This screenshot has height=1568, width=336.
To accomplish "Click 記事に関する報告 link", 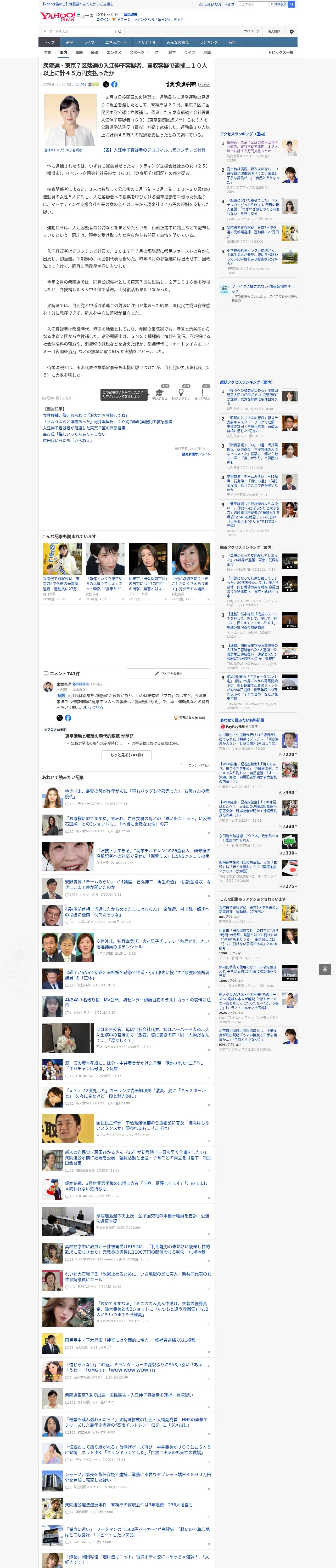I will pos(57,398).
